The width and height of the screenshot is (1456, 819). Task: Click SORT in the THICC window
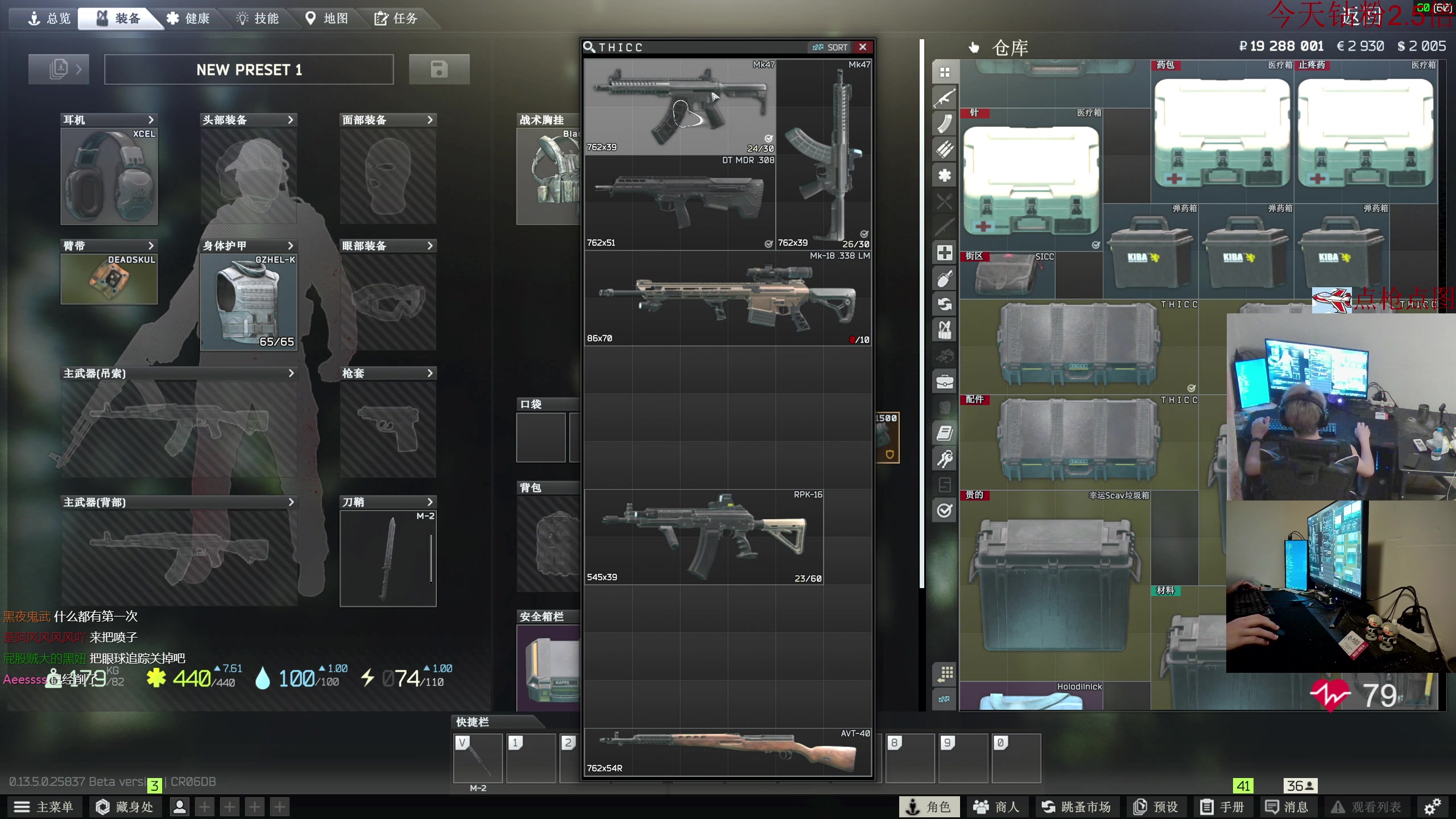tap(830, 47)
